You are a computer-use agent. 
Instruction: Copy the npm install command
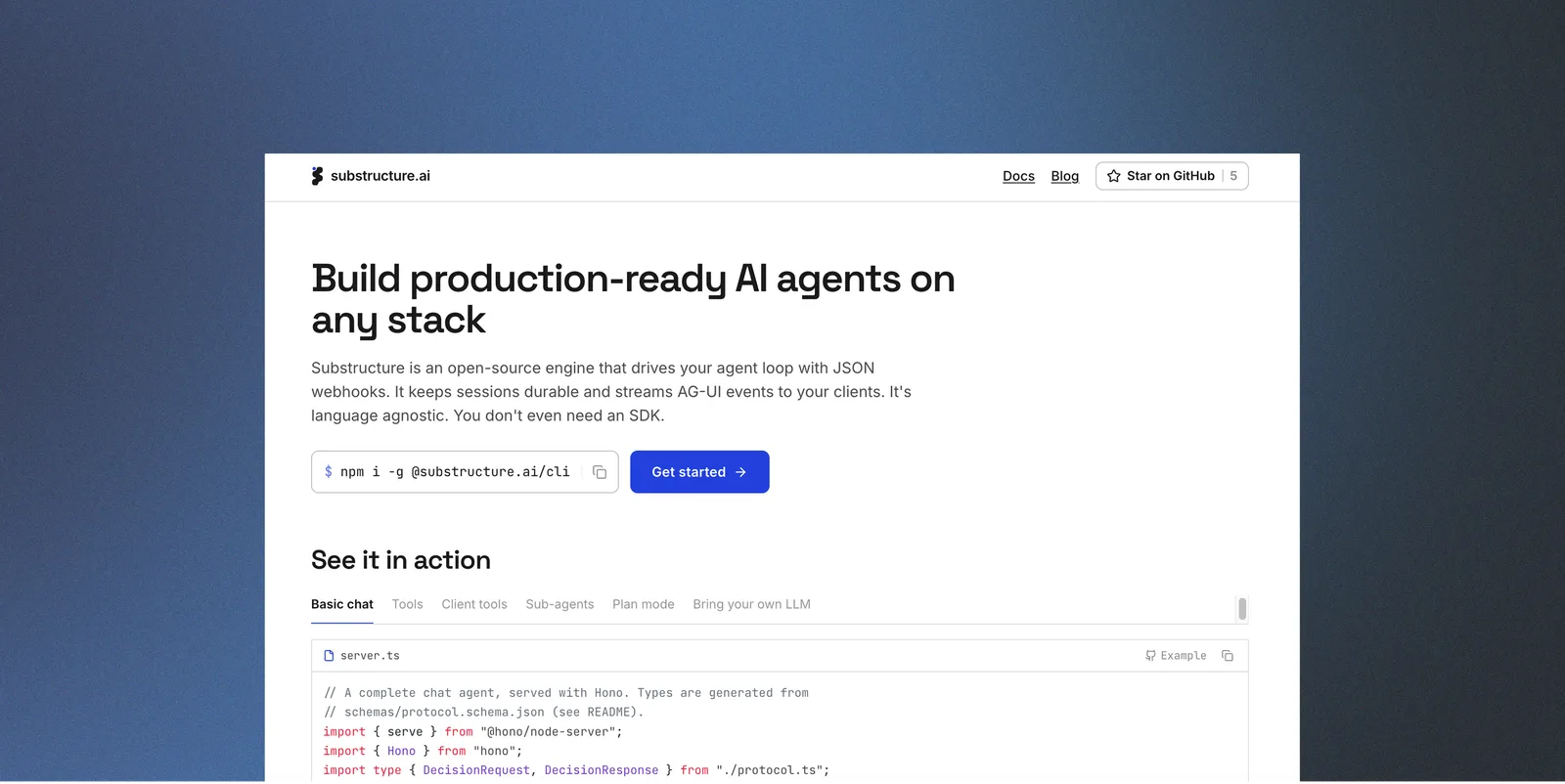[x=600, y=472]
